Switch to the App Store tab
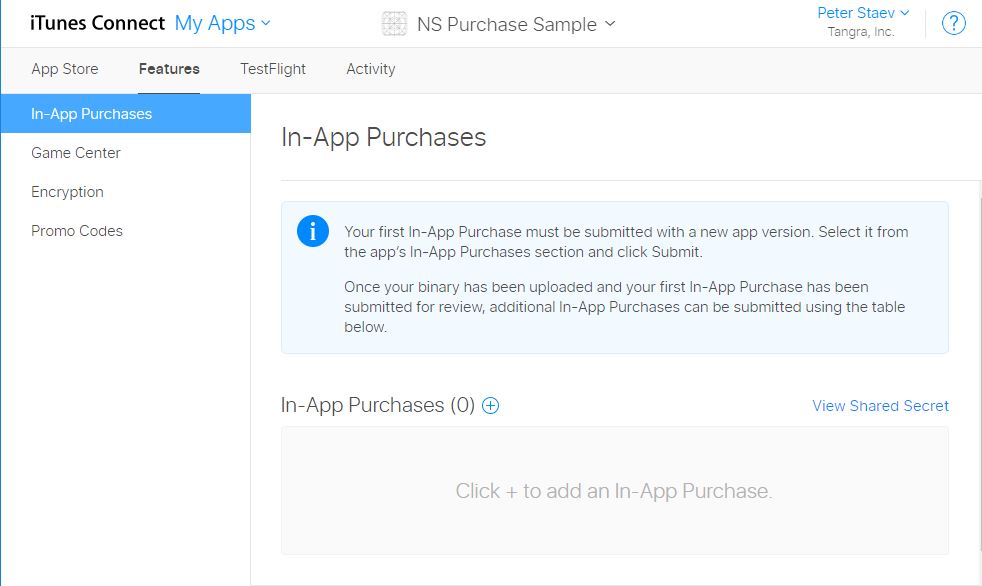The image size is (982, 586). [x=65, y=69]
